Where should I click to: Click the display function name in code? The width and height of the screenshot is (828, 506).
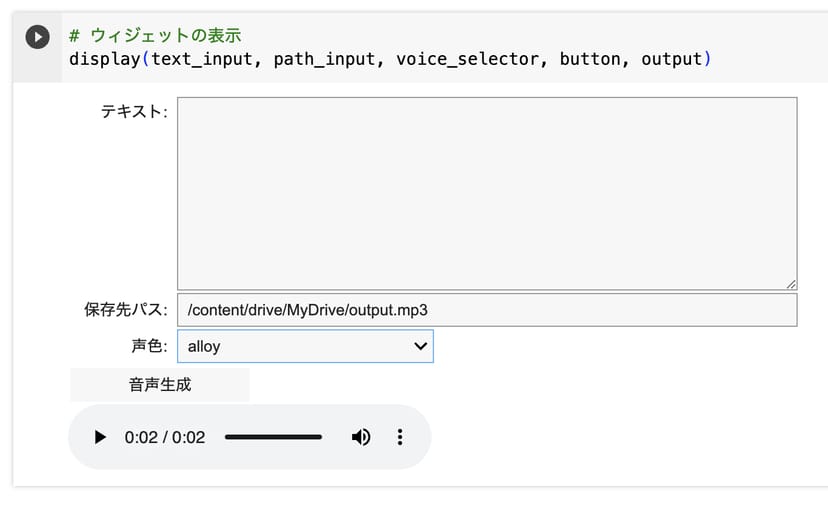105,59
